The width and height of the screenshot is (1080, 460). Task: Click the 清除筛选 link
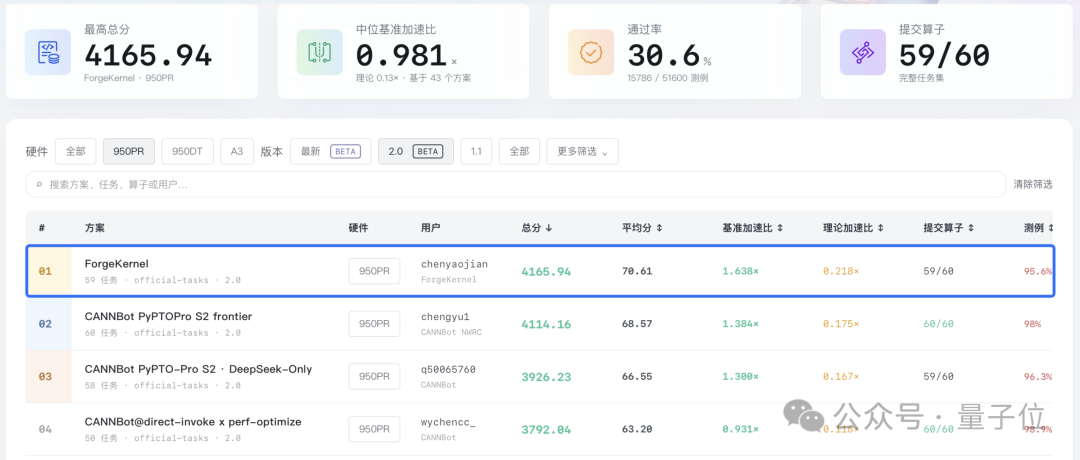pyautogui.click(x=1032, y=185)
